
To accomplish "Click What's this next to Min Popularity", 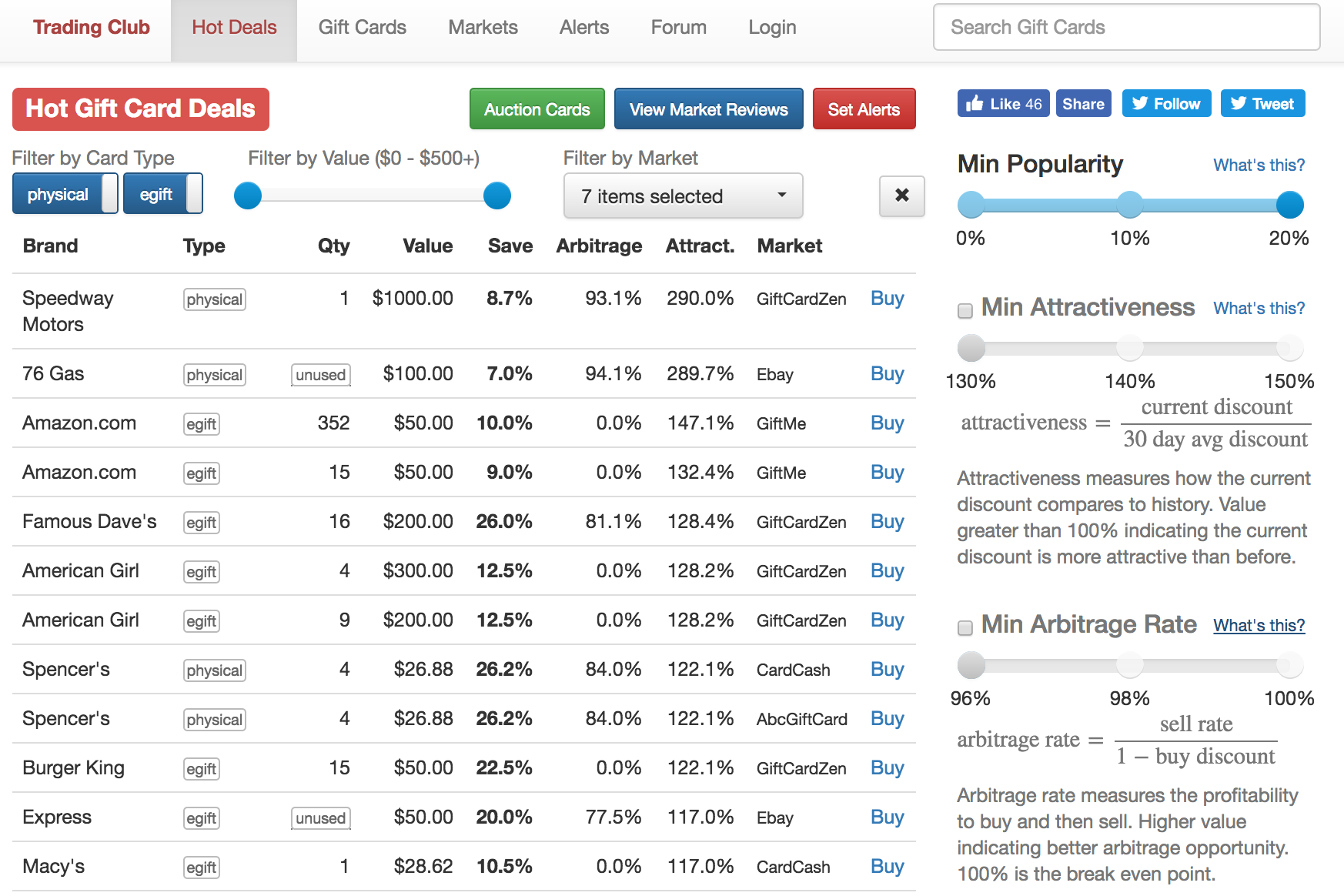I will [x=1259, y=165].
